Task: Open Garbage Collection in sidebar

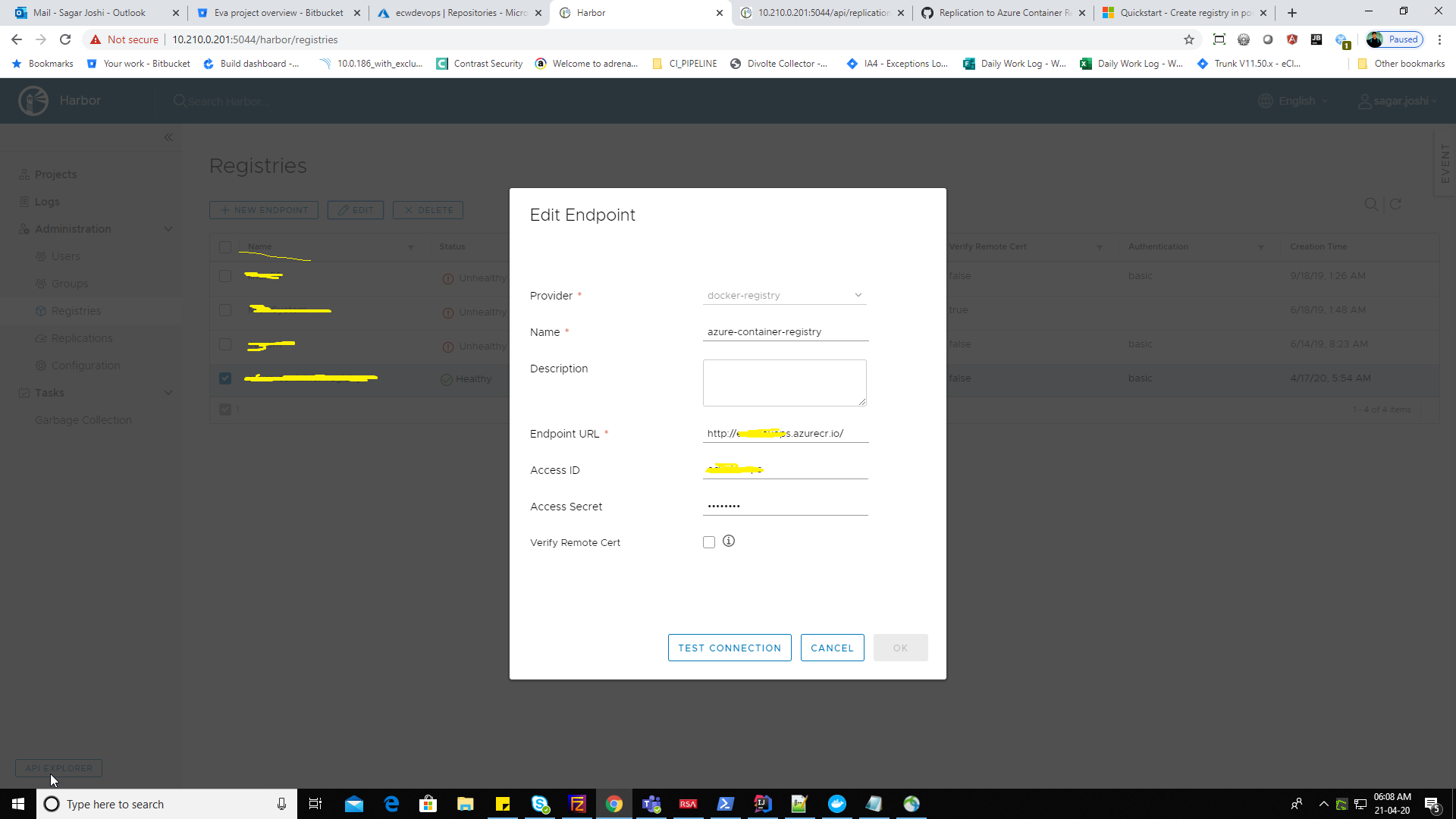Action: pos(83,420)
